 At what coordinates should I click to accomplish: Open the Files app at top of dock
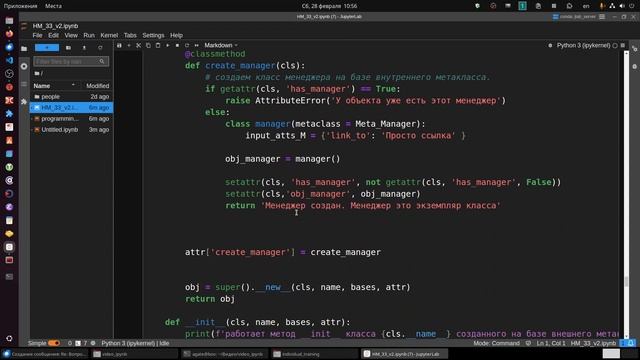tap(9, 20)
